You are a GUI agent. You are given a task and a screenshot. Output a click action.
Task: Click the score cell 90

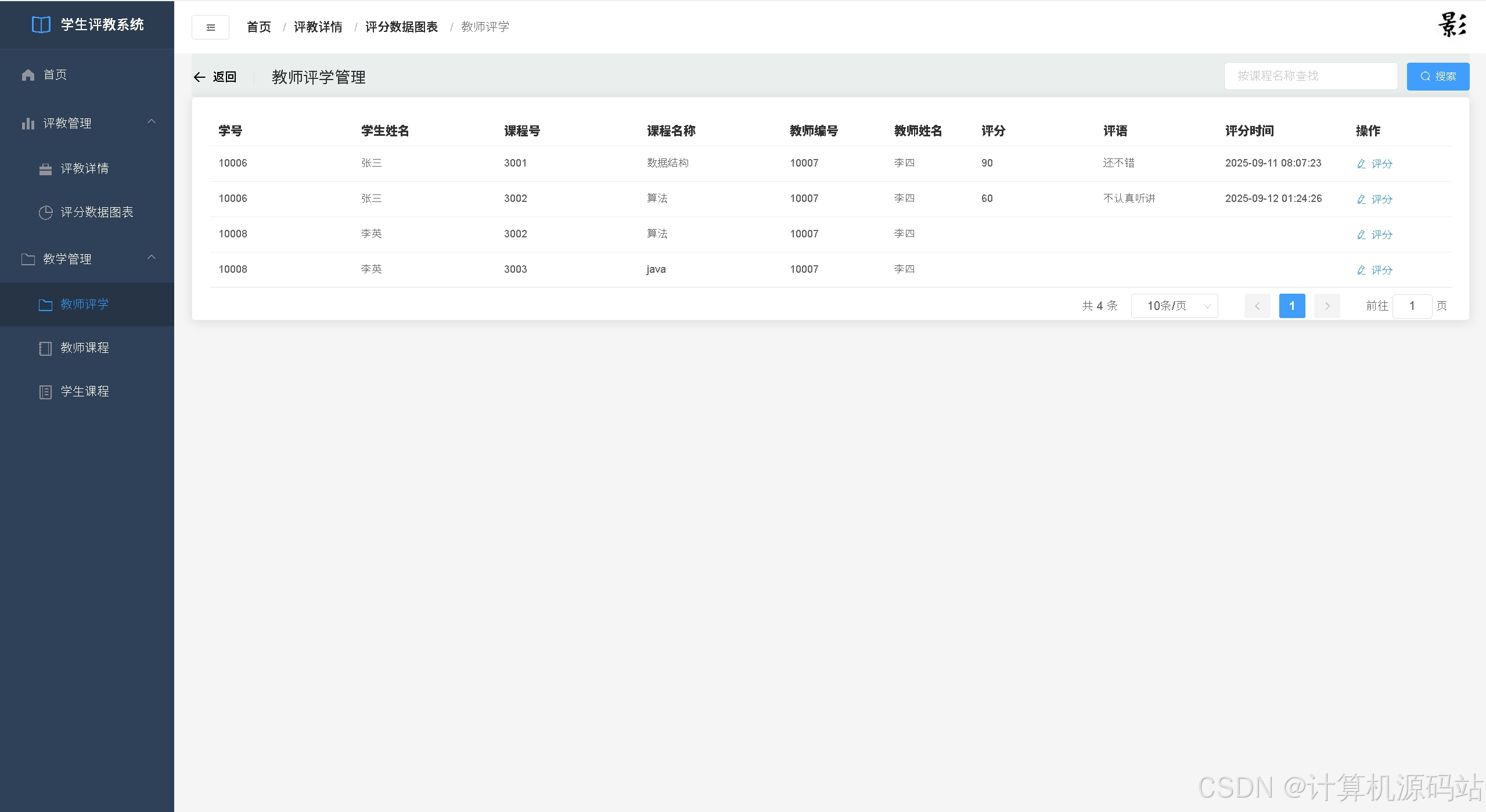tap(987, 163)
